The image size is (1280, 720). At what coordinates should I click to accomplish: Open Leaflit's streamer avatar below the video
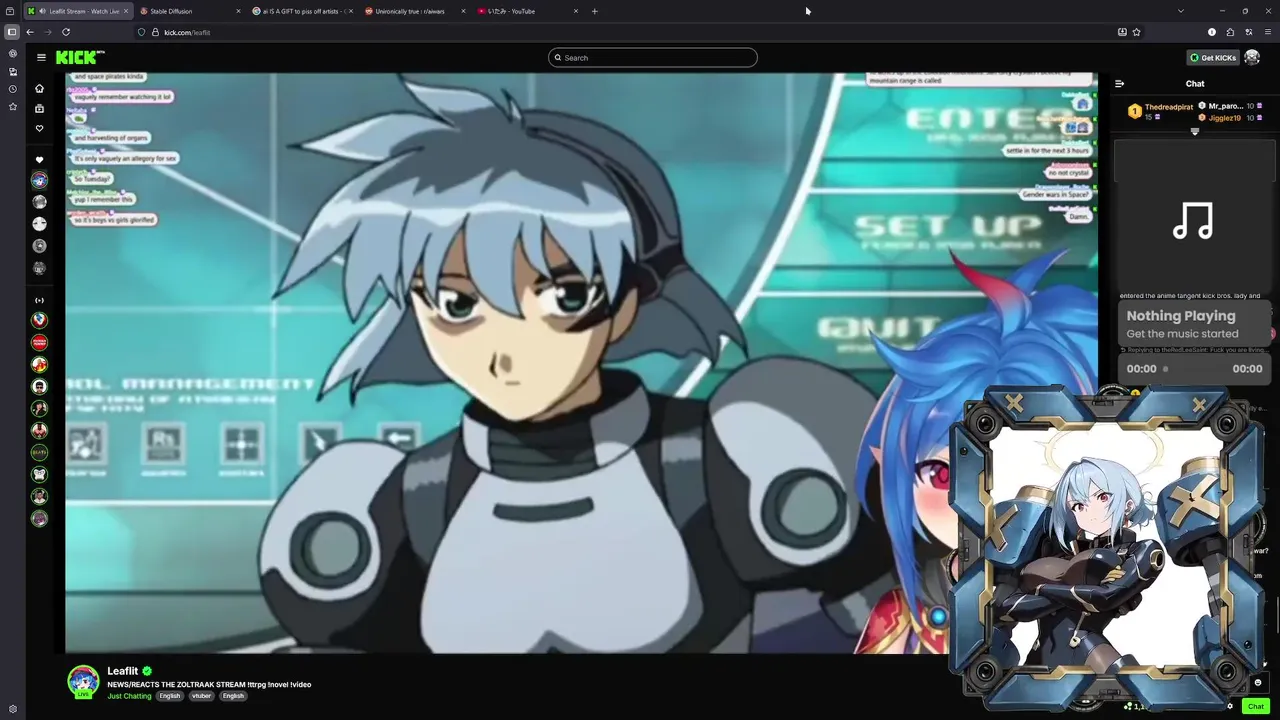click(83, 680)
